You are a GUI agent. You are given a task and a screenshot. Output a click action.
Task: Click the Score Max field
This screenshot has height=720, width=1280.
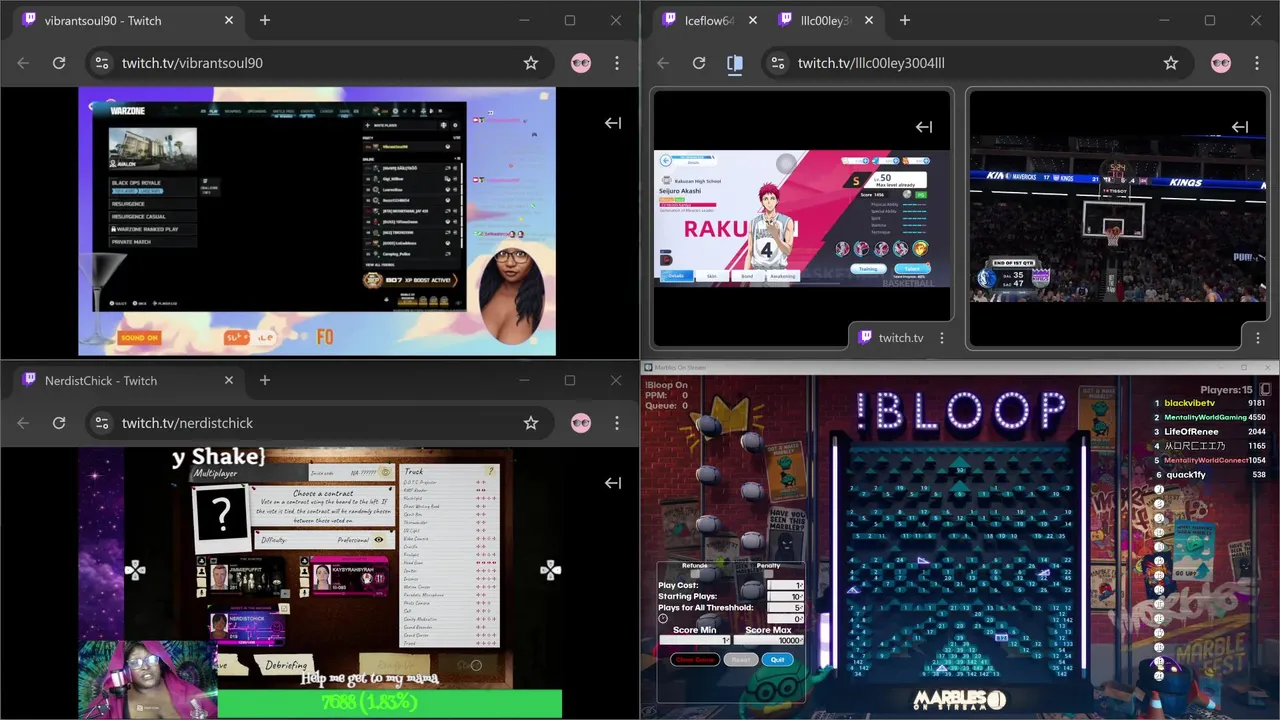tap(769, 640)
